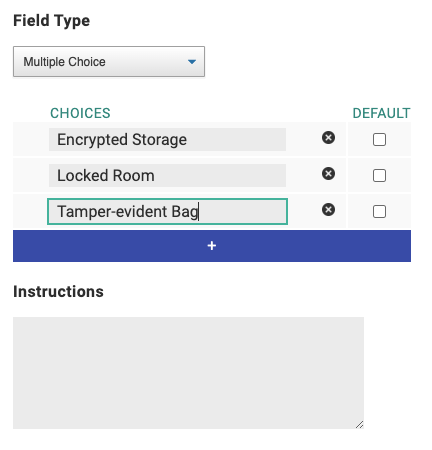Click the white plus icon
Screen dimensions: 432x450
click(x=212, y=246)
